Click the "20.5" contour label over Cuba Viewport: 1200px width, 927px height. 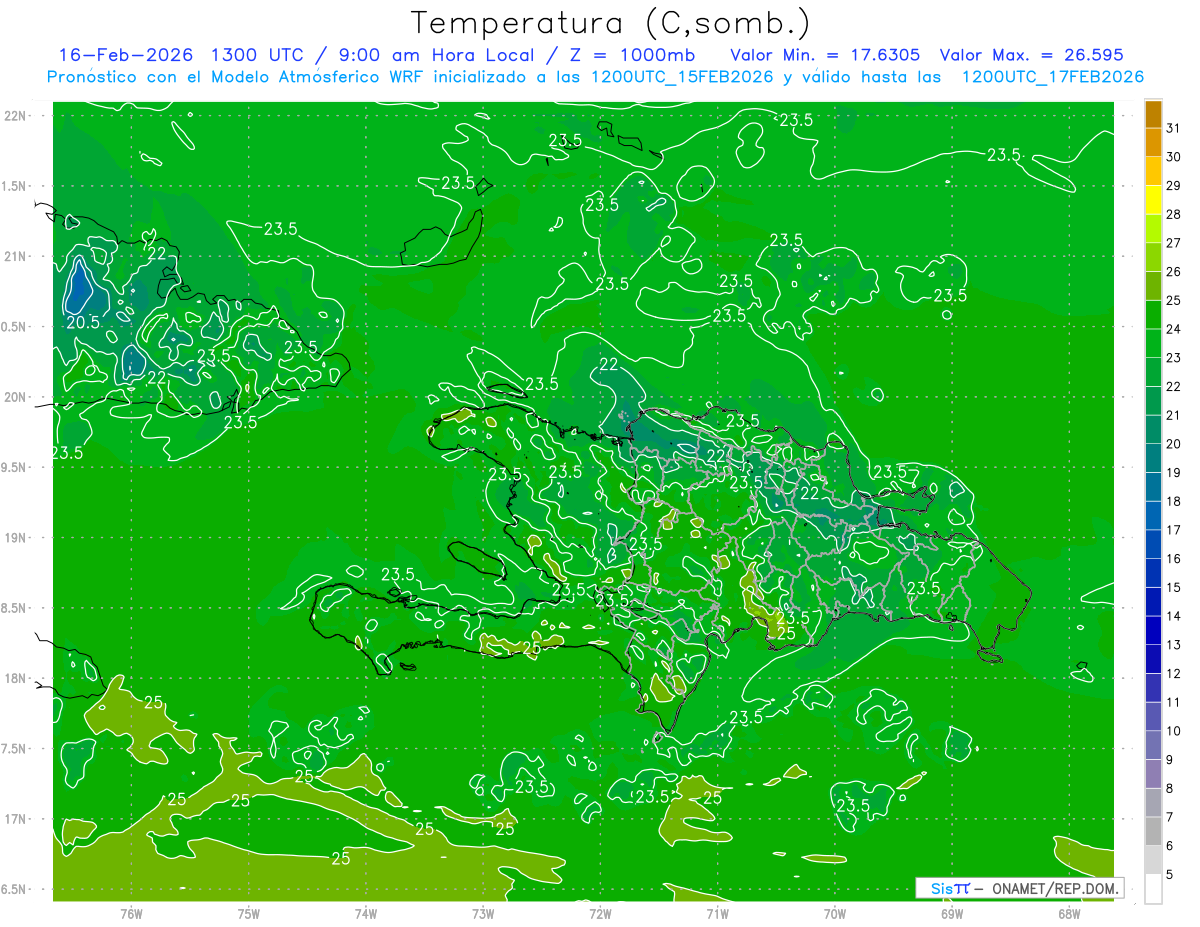click(83, 322)
